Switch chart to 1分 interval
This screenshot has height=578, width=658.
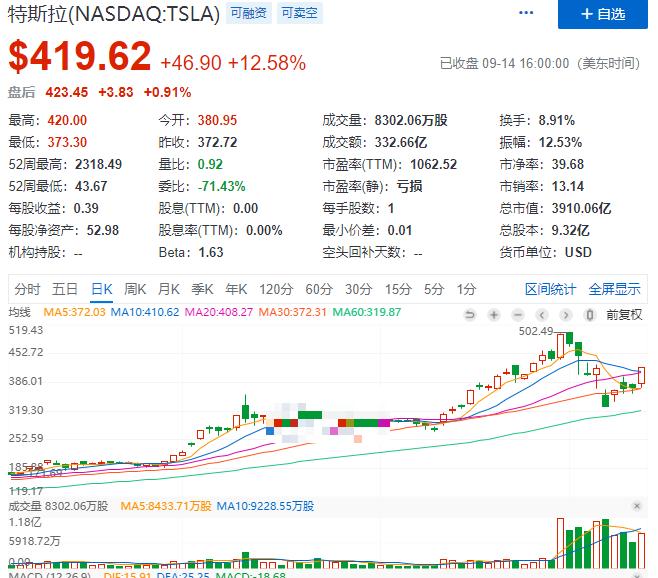click(x=467, y=289)
